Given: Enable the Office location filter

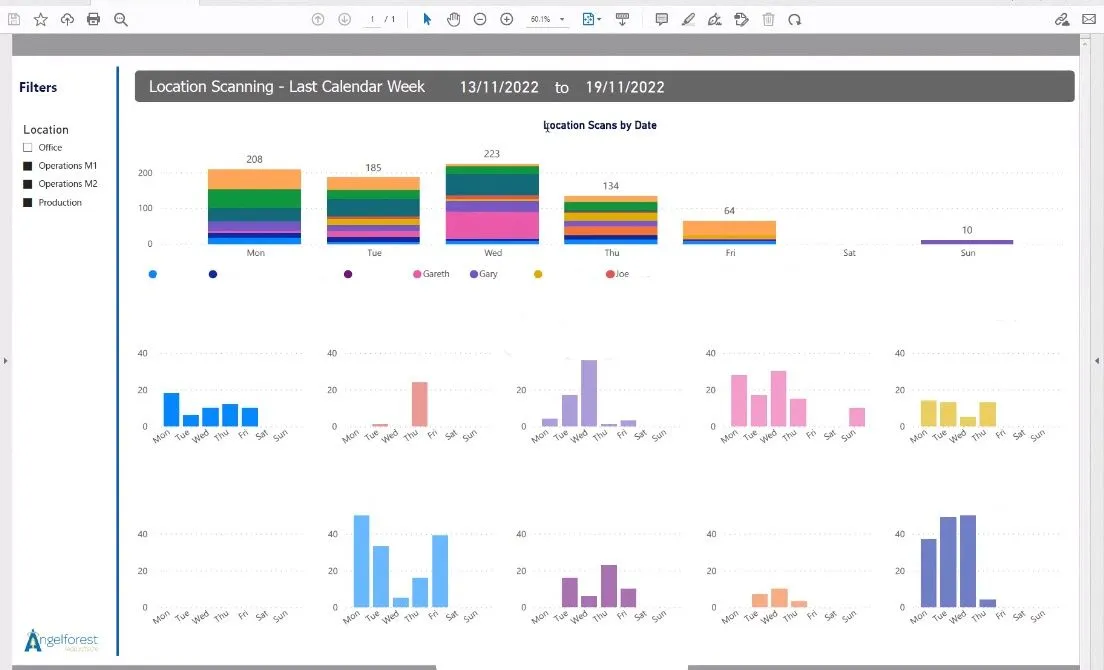Looking at the screenshot, I should click(27, 147).
